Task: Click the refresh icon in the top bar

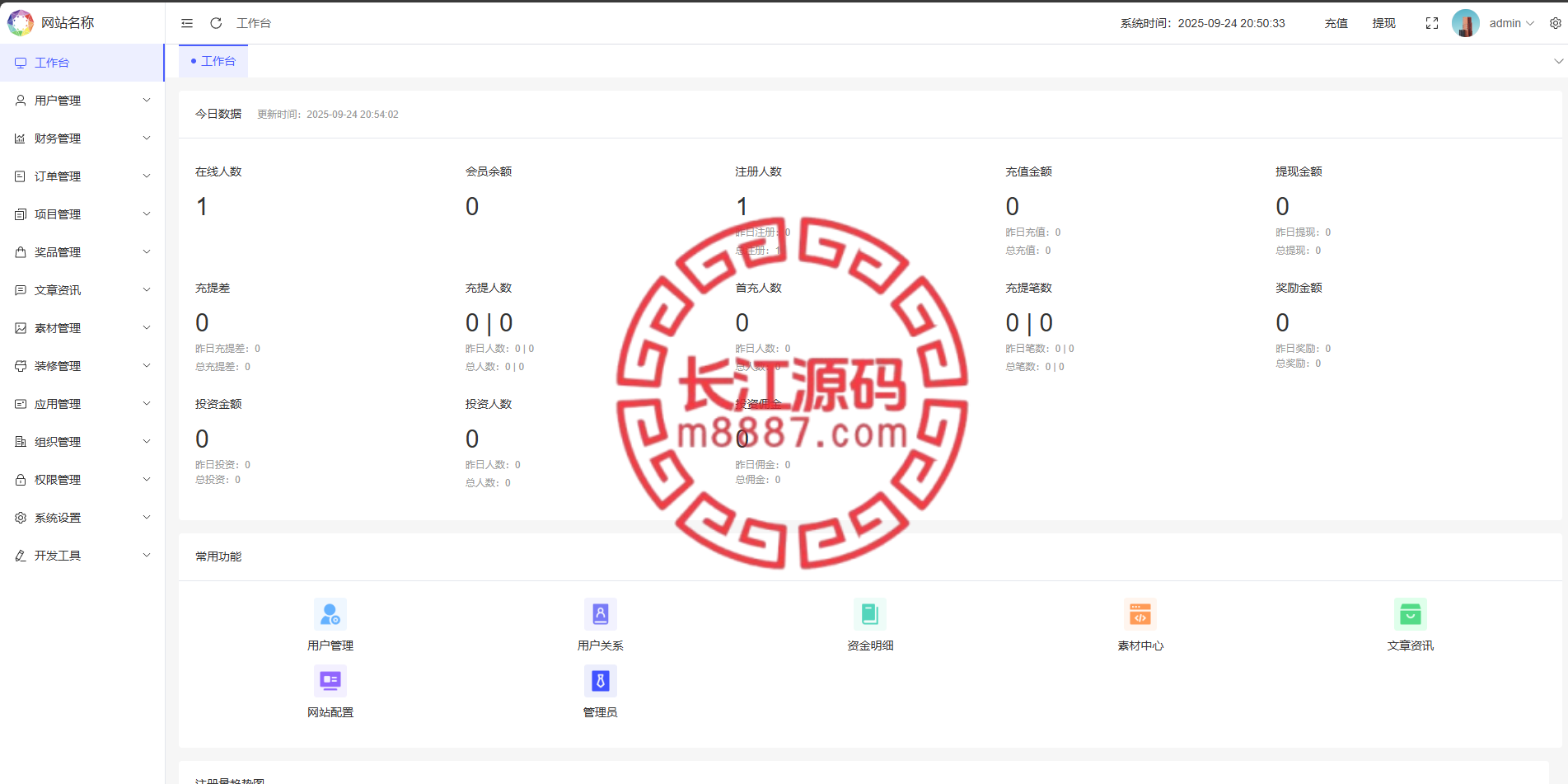Action: (216, 23)
